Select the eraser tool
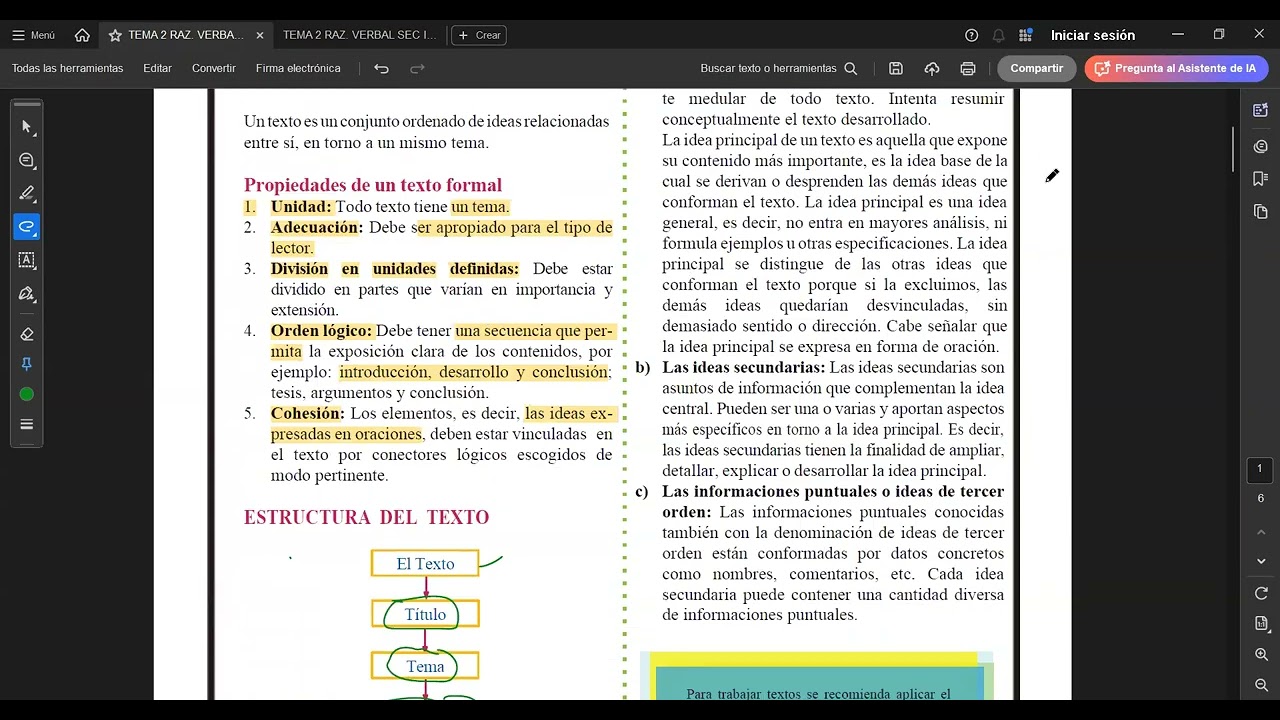 coord(27,334)
